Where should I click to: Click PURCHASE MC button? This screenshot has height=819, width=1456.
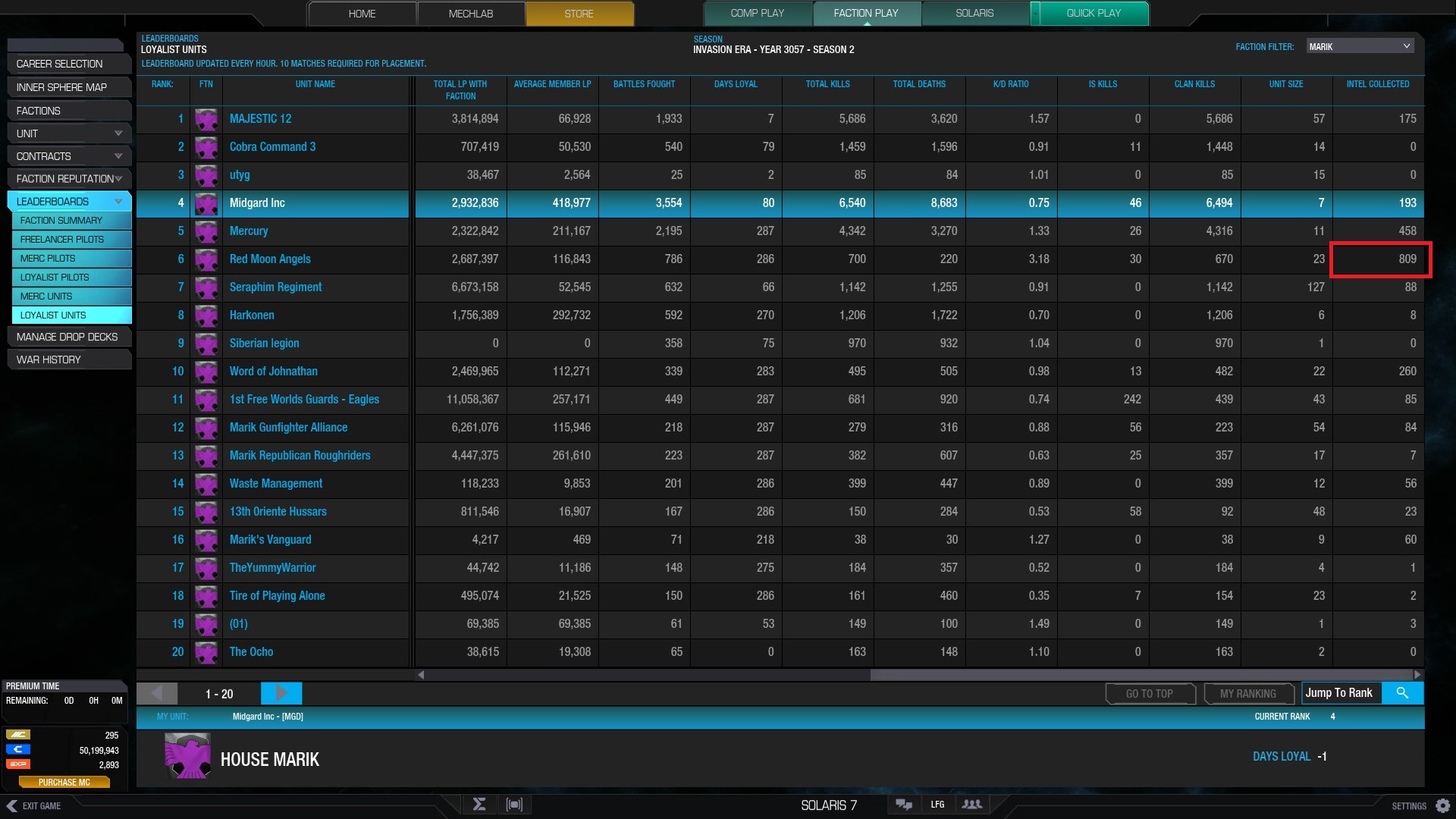[64, 782]
